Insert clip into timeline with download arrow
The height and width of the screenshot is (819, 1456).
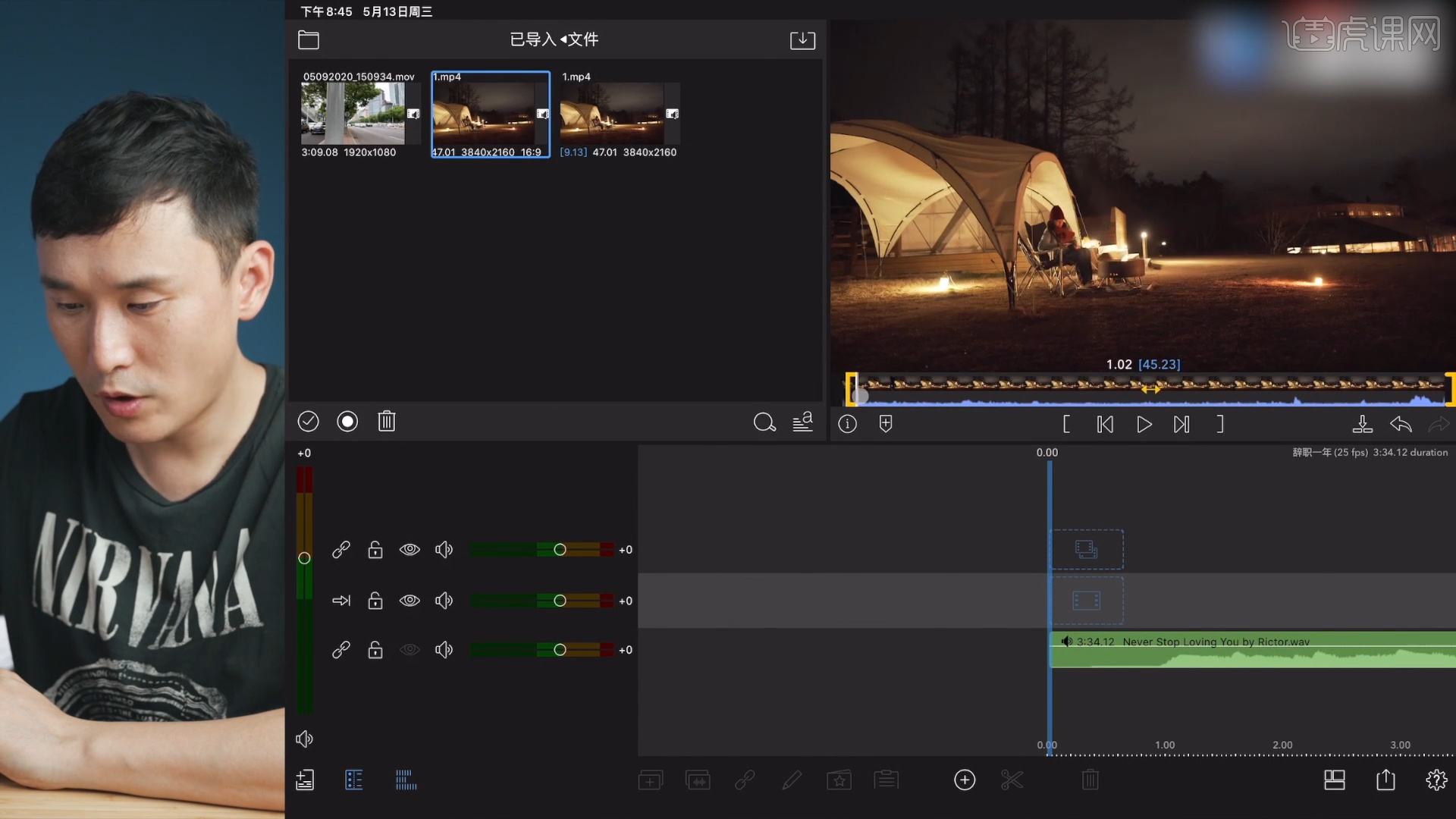[x=1362, y=424]
